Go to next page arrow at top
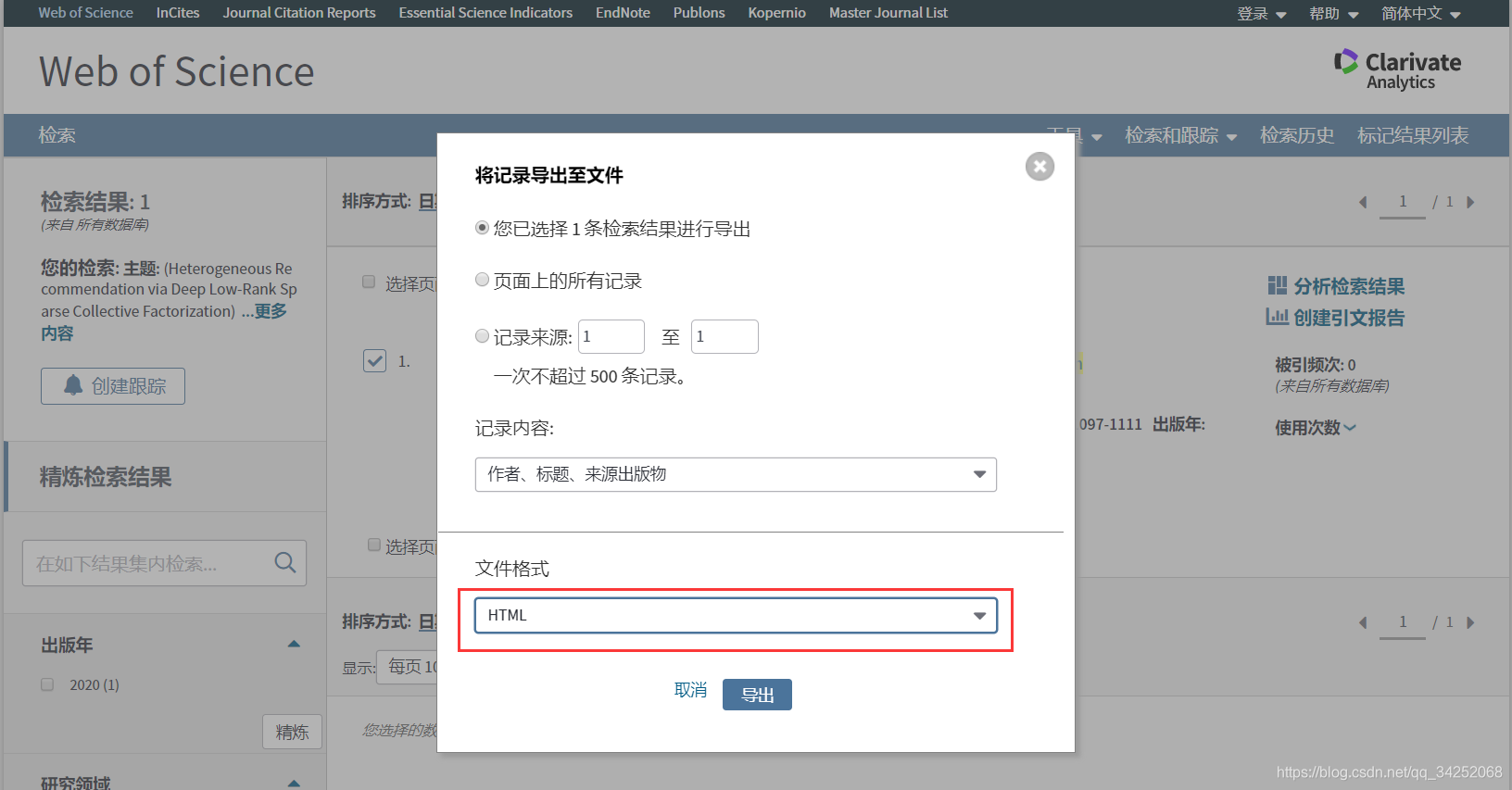This screenshot has width=1512, height=790. click(x=1470, y=202)
